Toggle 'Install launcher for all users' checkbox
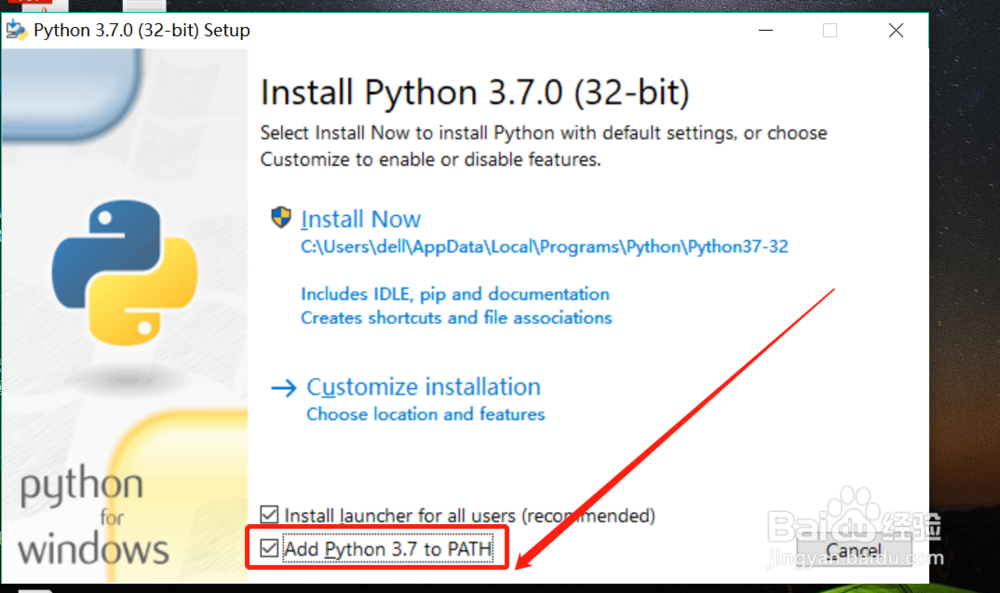The width and height of the screenshot is (1000, 593). (x=269, y=516)
